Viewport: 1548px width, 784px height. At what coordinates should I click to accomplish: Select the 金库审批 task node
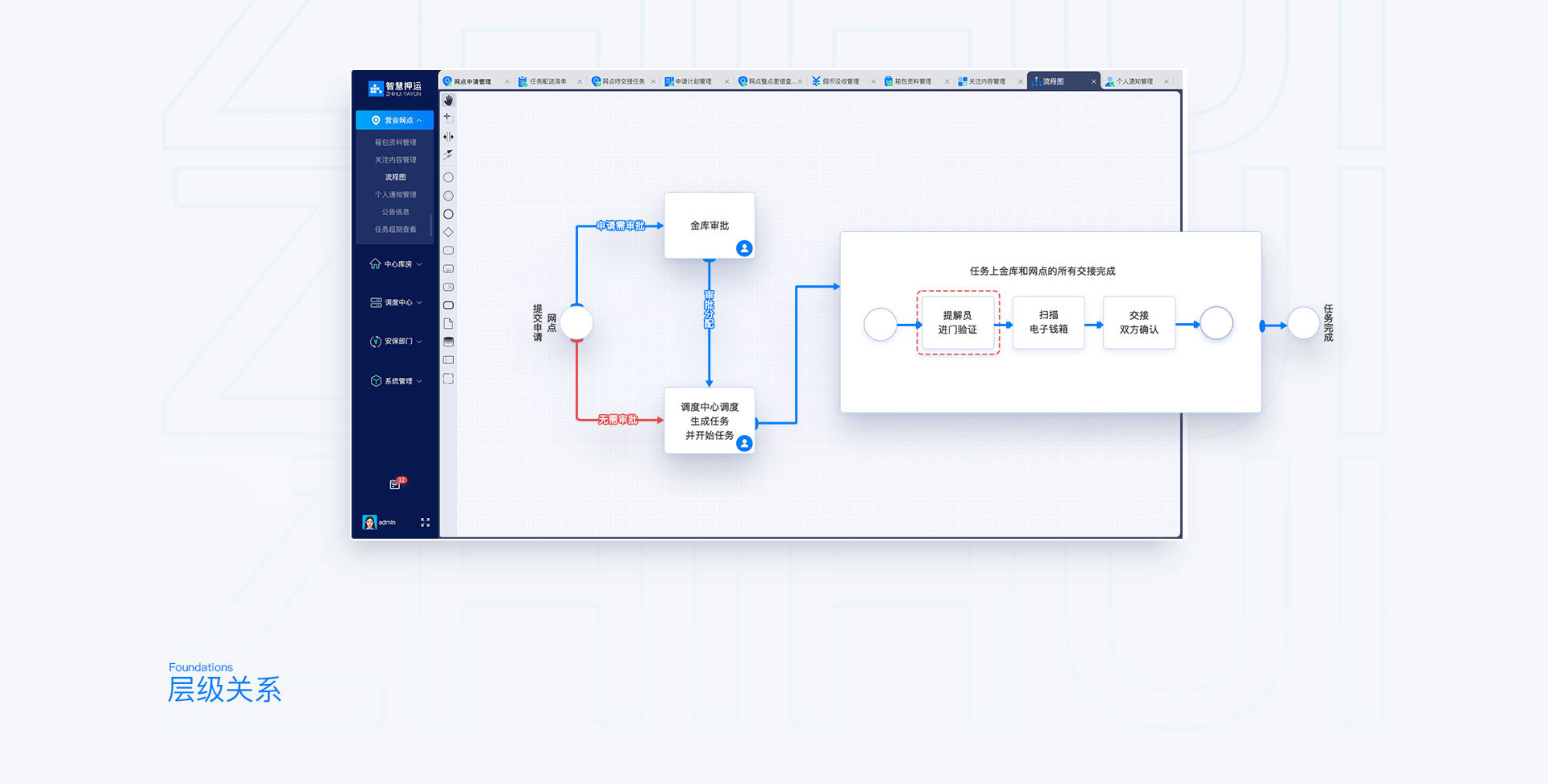point(709,226)
